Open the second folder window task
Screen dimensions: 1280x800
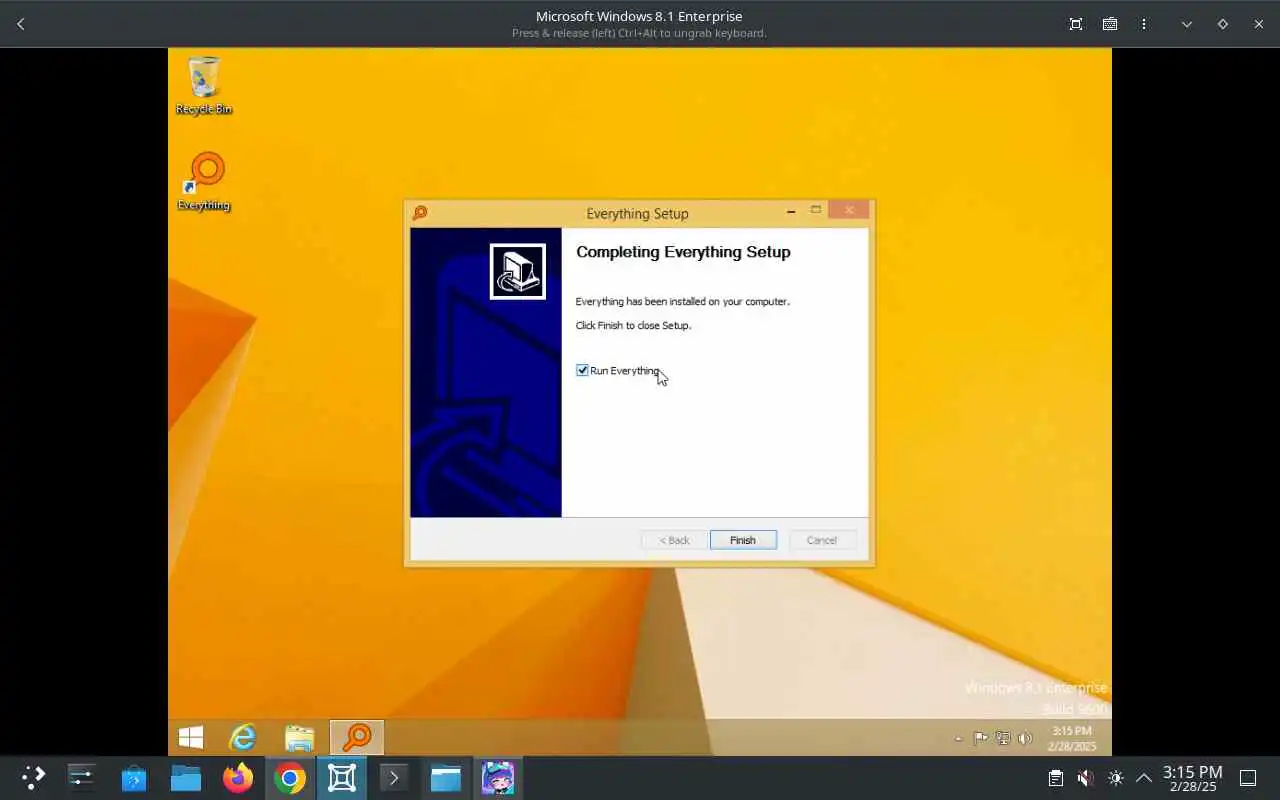coord(446,777)
